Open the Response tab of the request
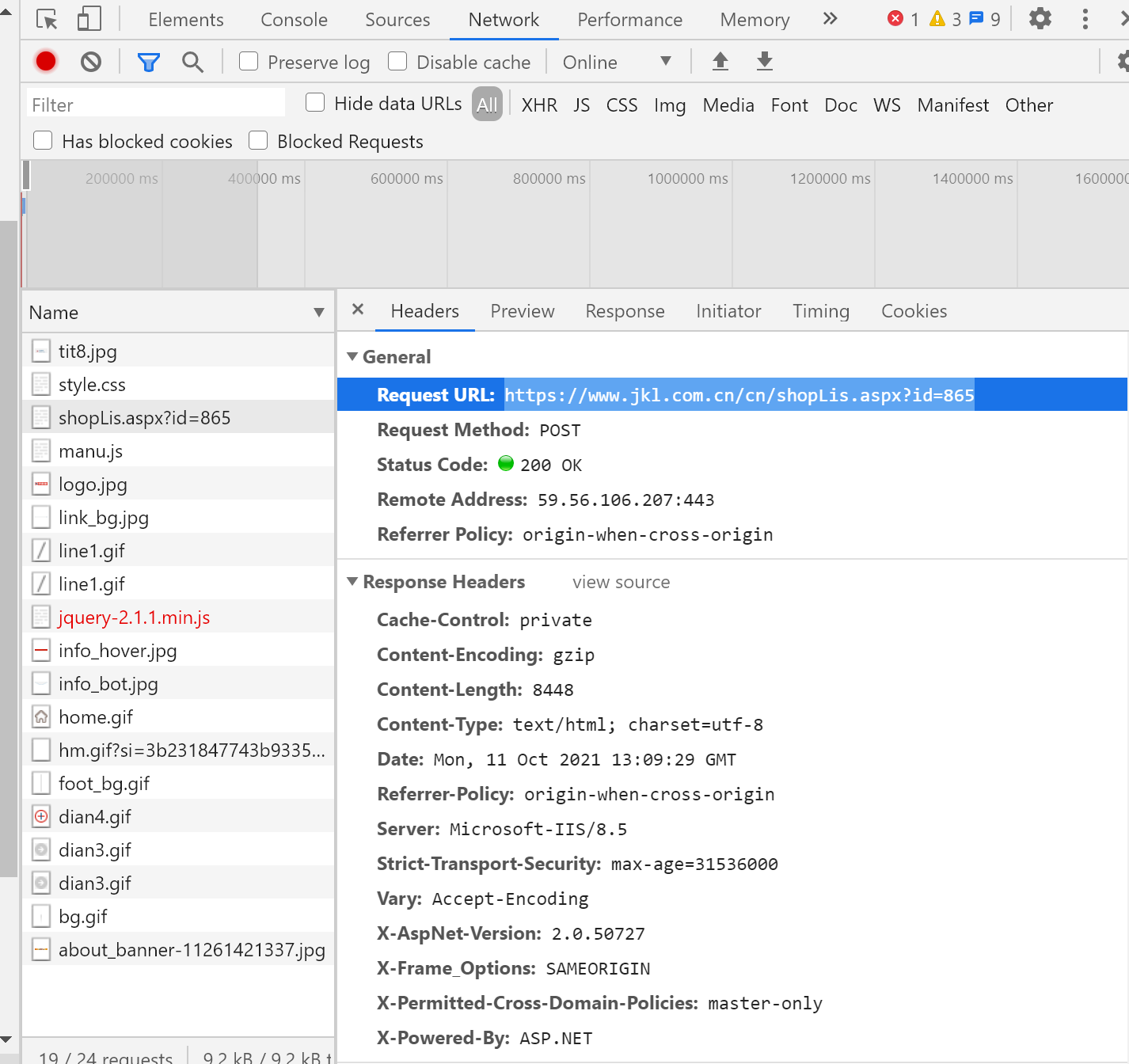This screenshot has width=1129, height=1064. (x=625, y=311)
